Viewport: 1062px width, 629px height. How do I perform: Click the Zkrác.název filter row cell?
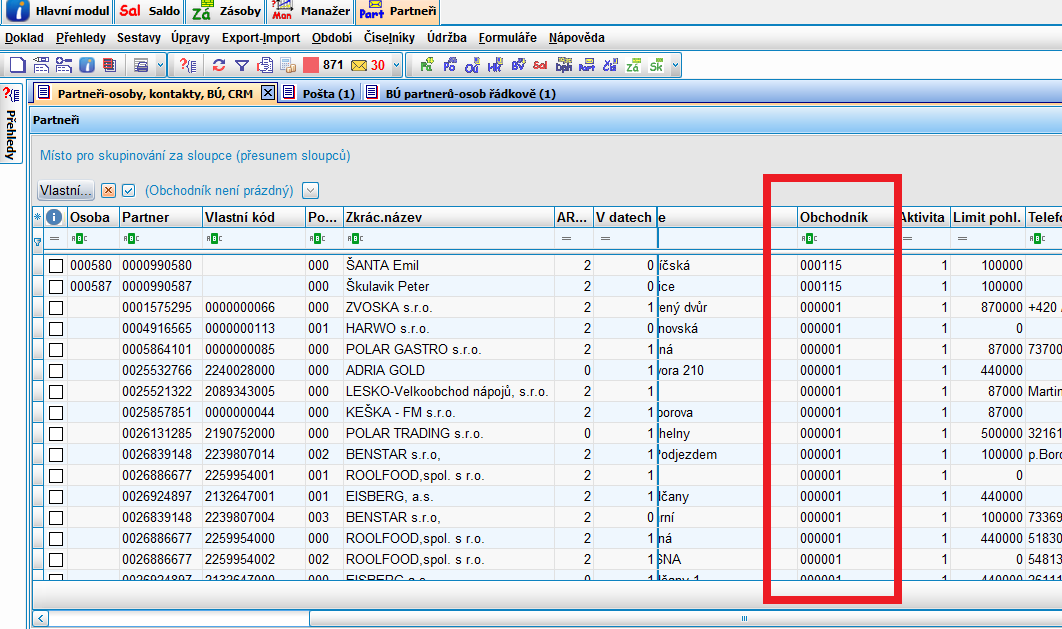450,239
